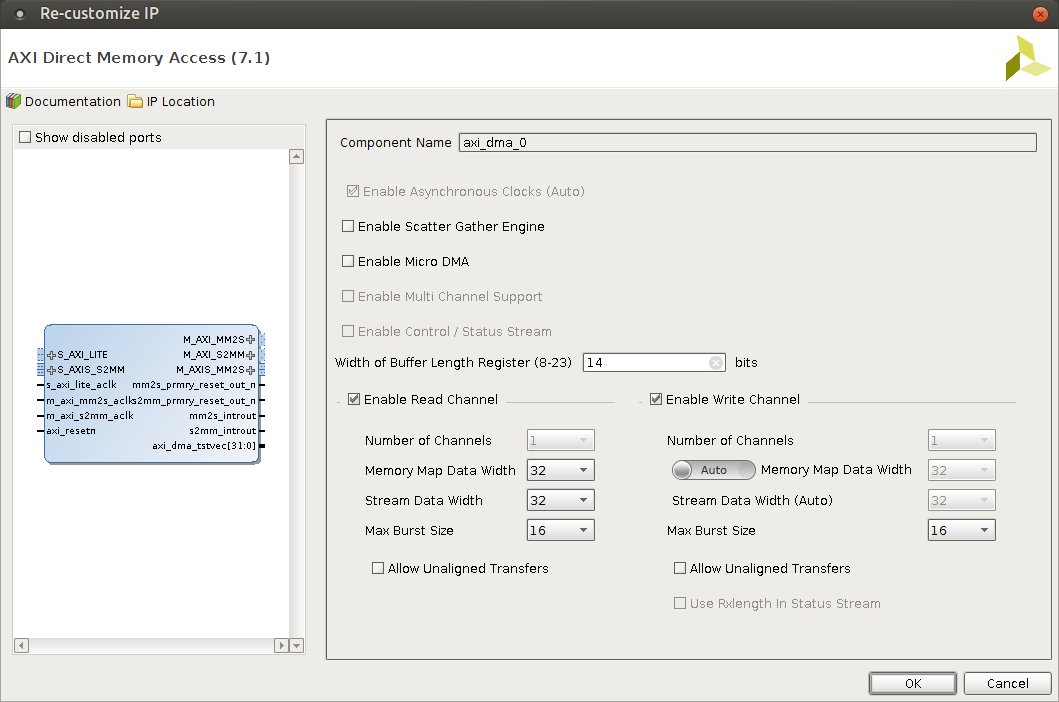This screenshot has width=1059, height=702.
Task: Clear the buffer length register value
Action: click(716, 363)
